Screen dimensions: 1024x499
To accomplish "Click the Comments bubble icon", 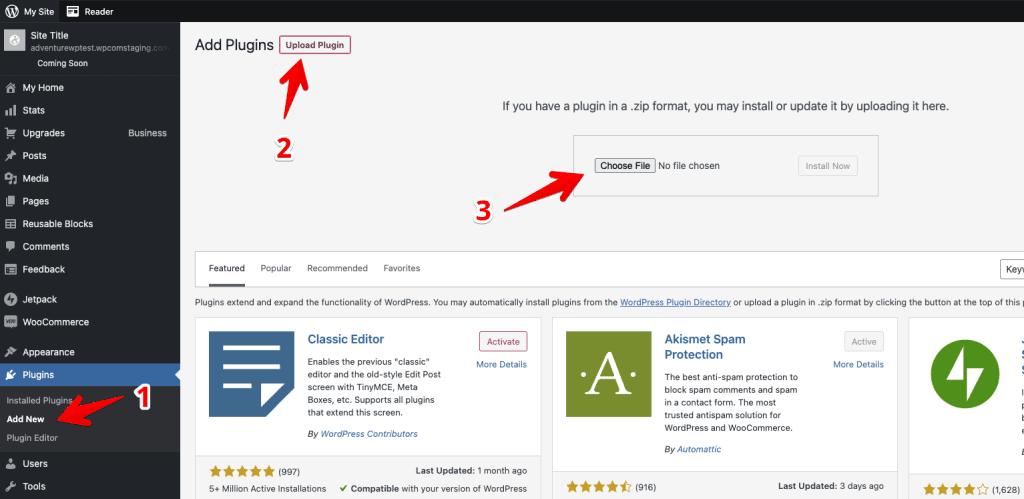I will point(10,246).
